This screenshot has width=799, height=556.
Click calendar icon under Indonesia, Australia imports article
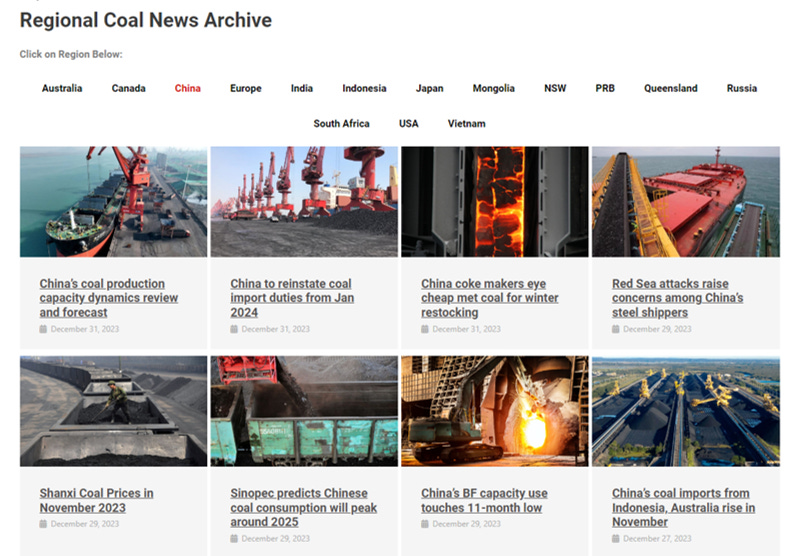tap(616, 539)
